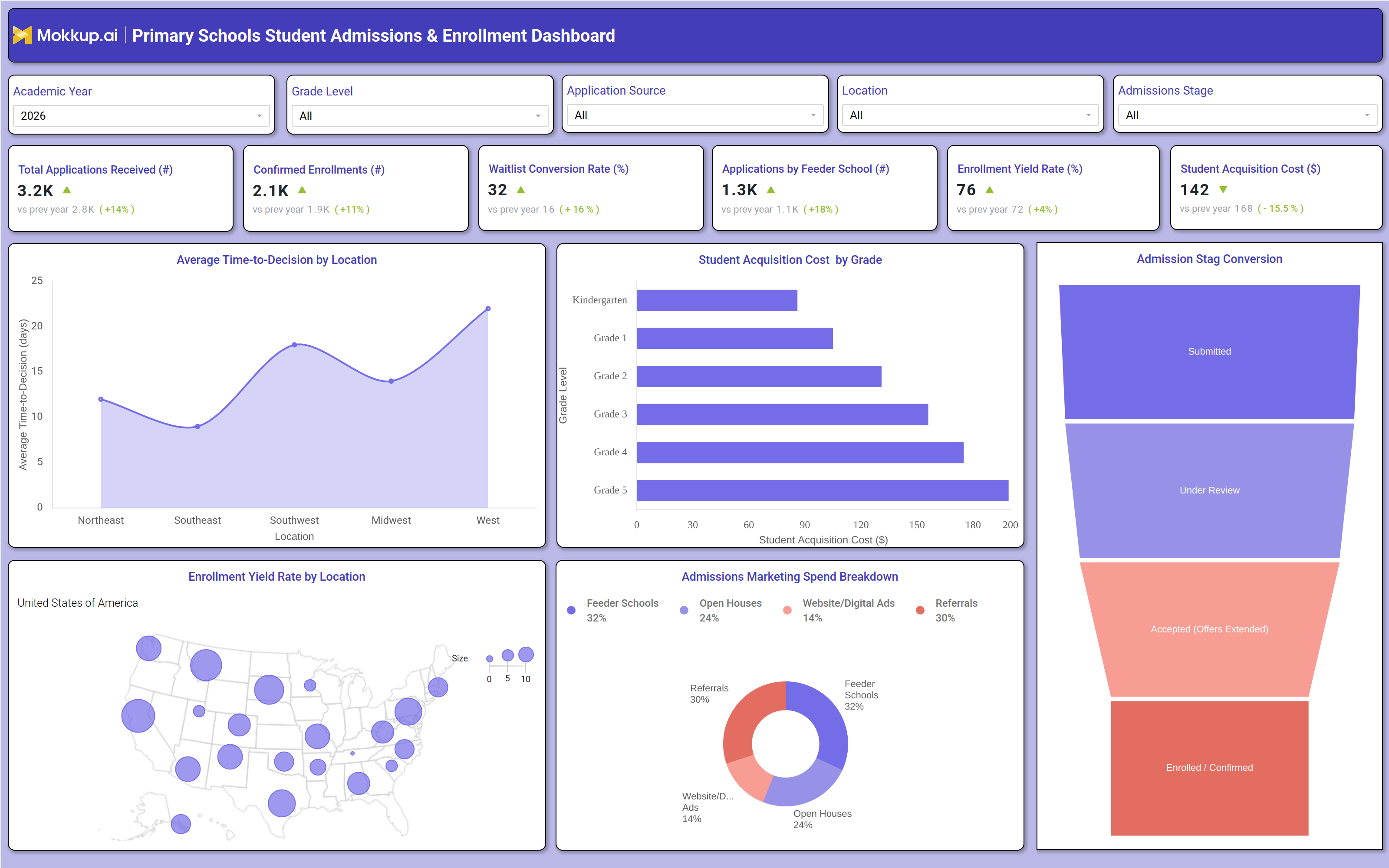Toggle Open Houses legend marker

click(x=684, y=610)
